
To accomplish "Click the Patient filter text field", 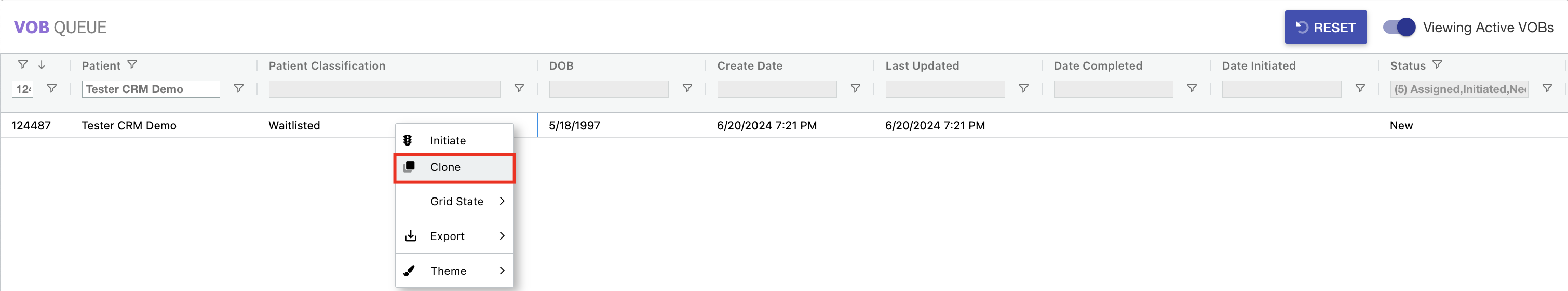I will click(151, 89).
